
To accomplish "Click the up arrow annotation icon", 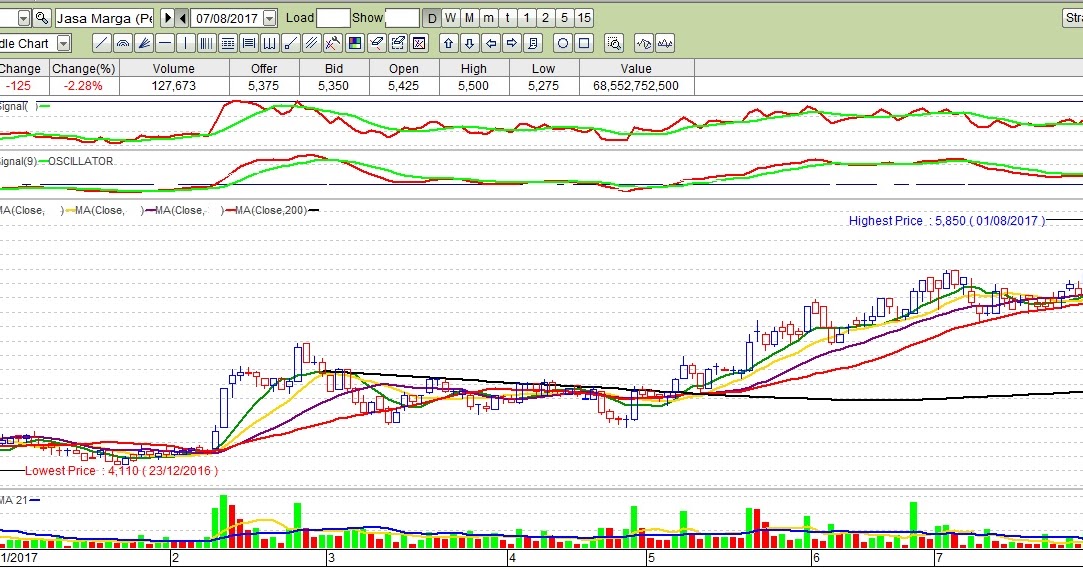I will [x=449, y=44].
